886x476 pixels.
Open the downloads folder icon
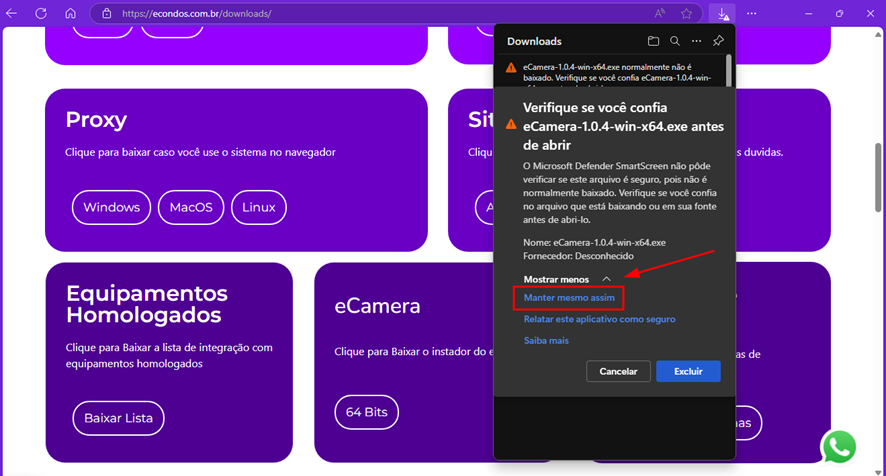pos(653,41)
